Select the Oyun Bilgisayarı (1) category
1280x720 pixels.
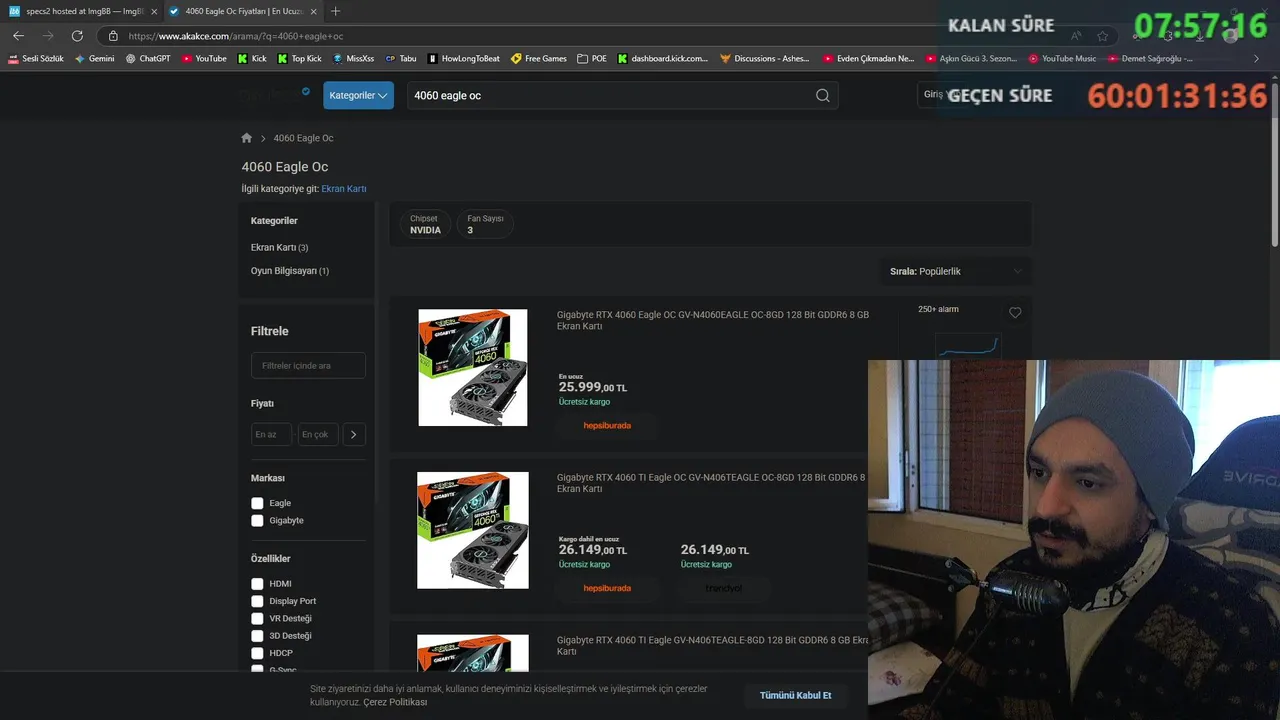(290, 271)
